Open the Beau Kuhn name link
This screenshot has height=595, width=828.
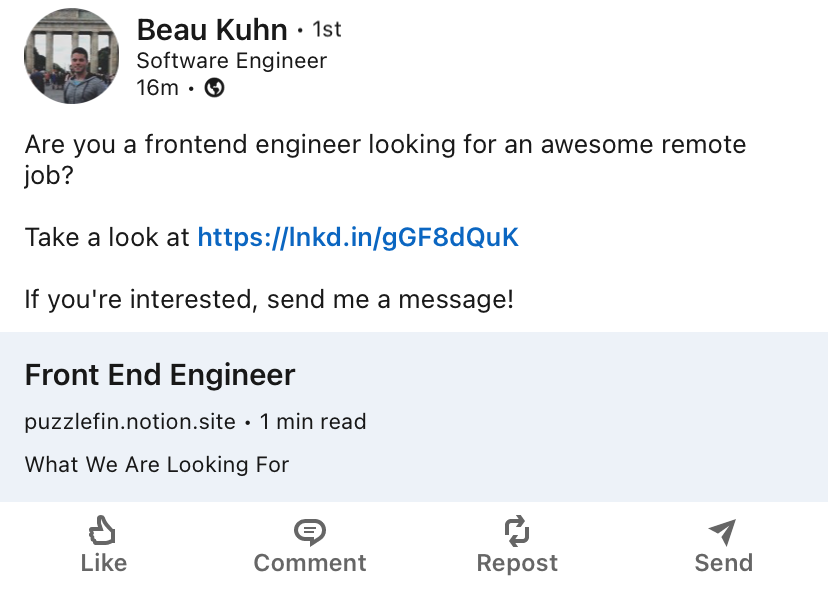[x=211, y=30]
